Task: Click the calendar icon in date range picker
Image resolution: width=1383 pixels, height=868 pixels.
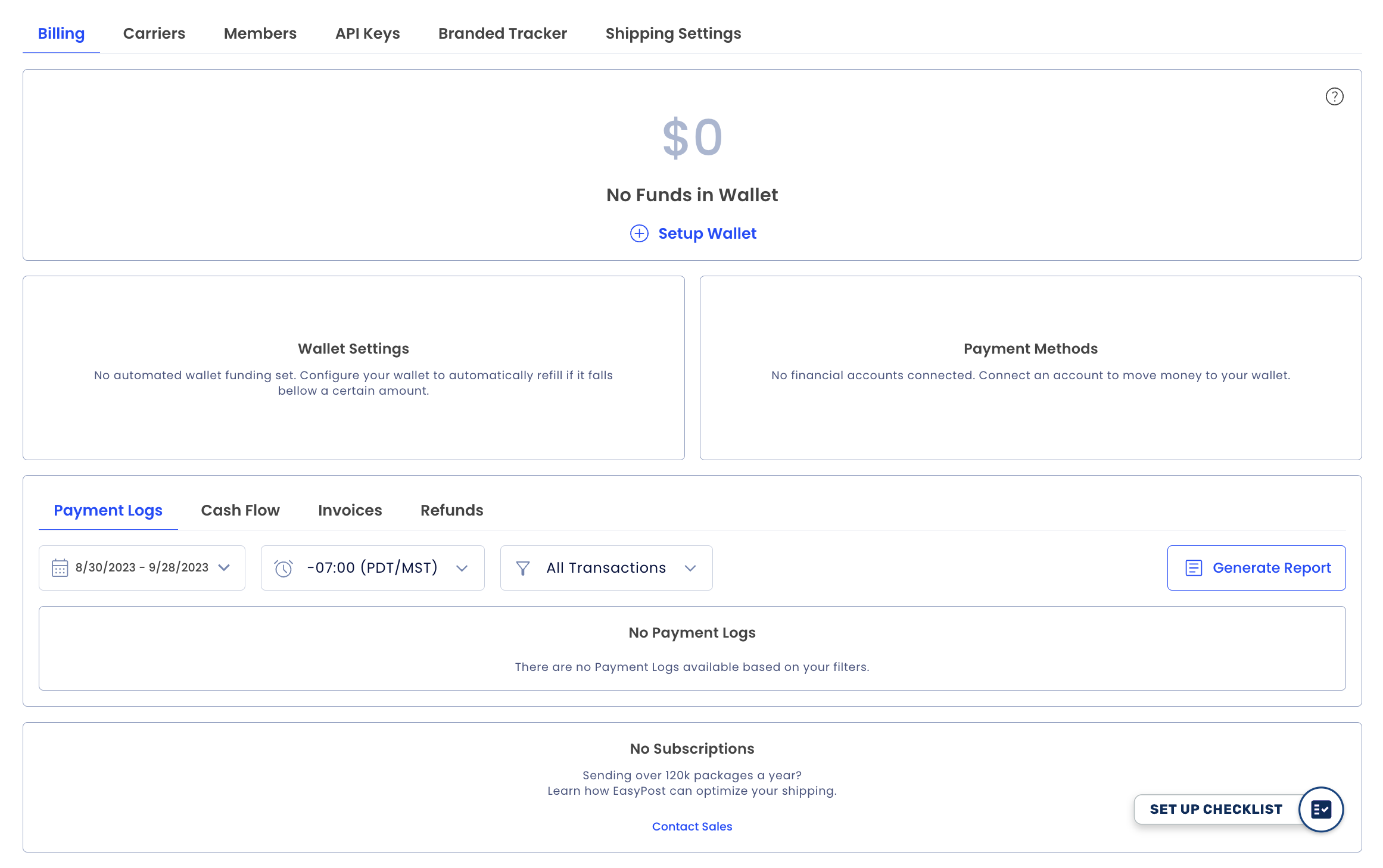Action: point(59,567)
